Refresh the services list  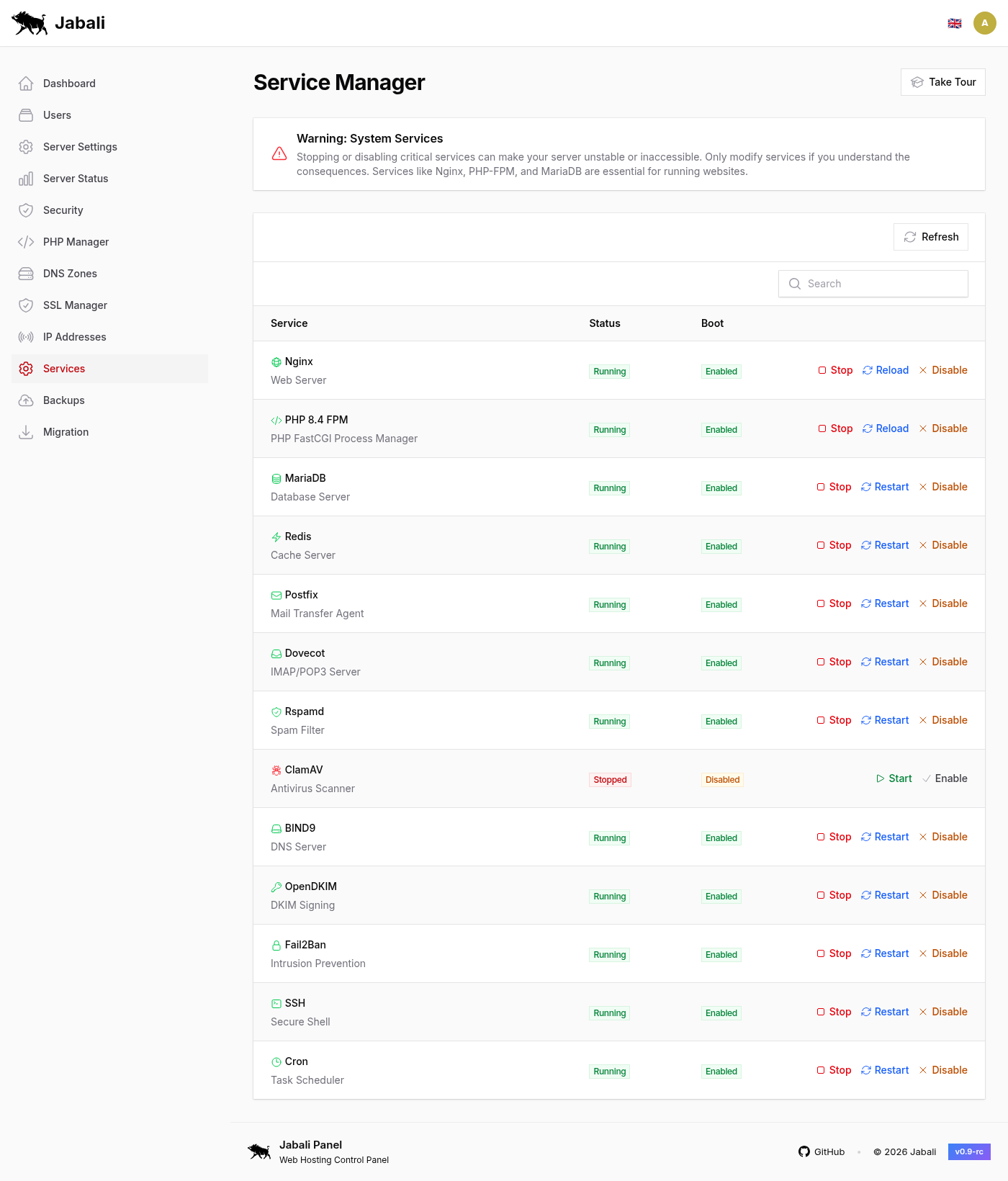[931, 237]
